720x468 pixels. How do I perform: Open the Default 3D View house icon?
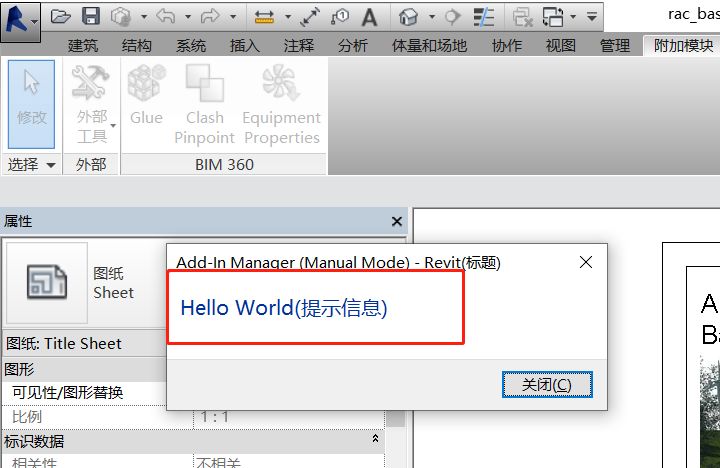tap(408, 17)
